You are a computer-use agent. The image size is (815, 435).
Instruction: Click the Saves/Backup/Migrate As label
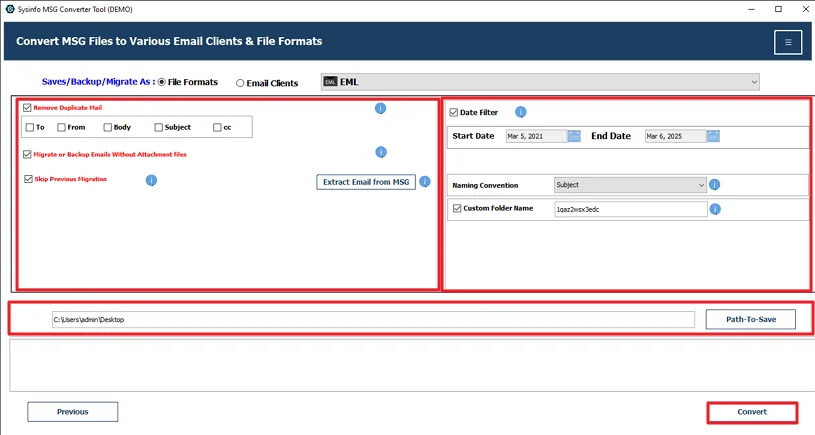[98, 82]
